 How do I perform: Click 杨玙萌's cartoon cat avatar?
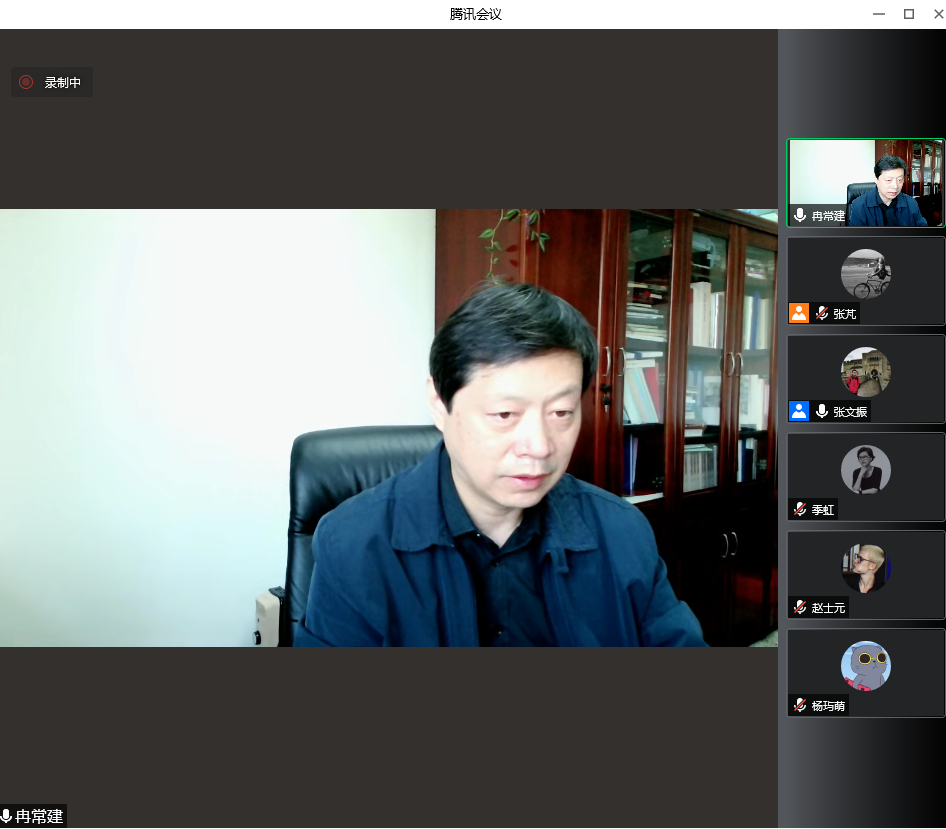(x=866, y=666)
